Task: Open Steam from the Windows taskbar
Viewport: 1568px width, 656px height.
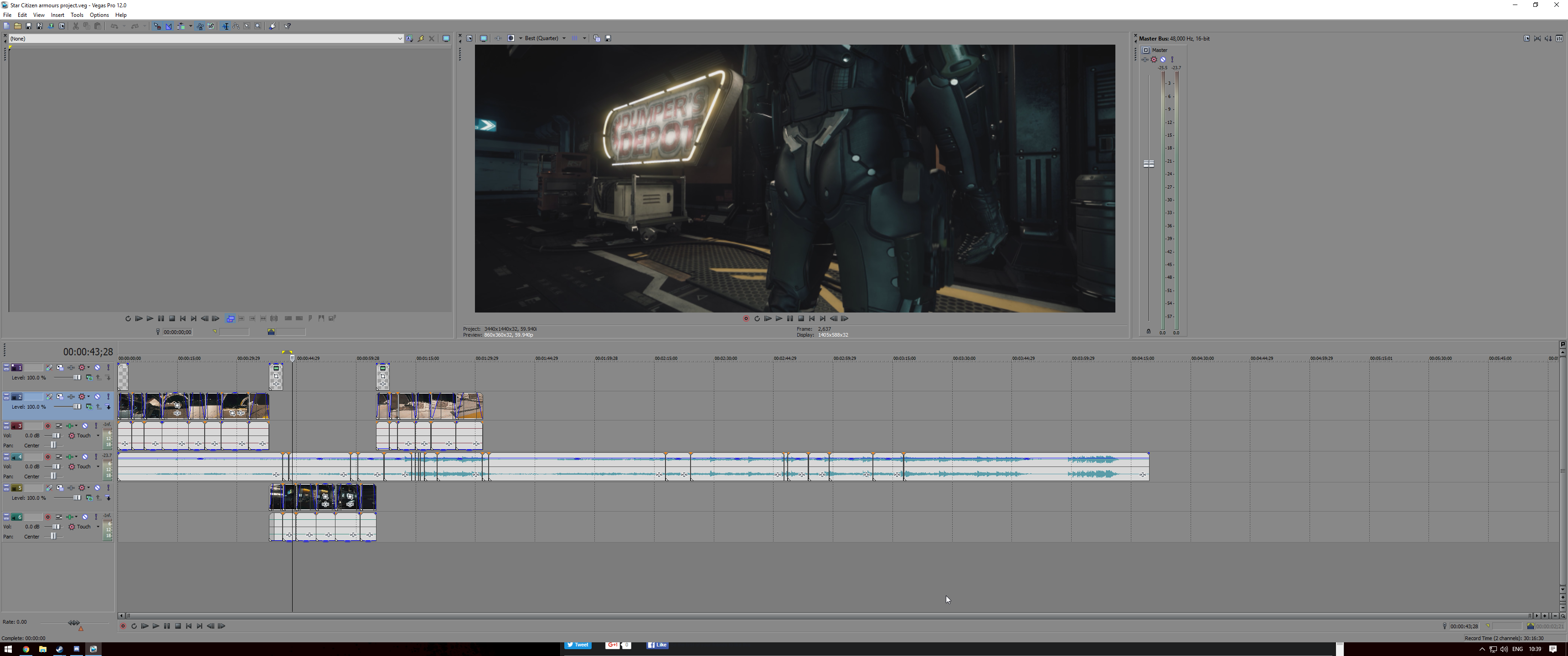Action: [59, 649]
